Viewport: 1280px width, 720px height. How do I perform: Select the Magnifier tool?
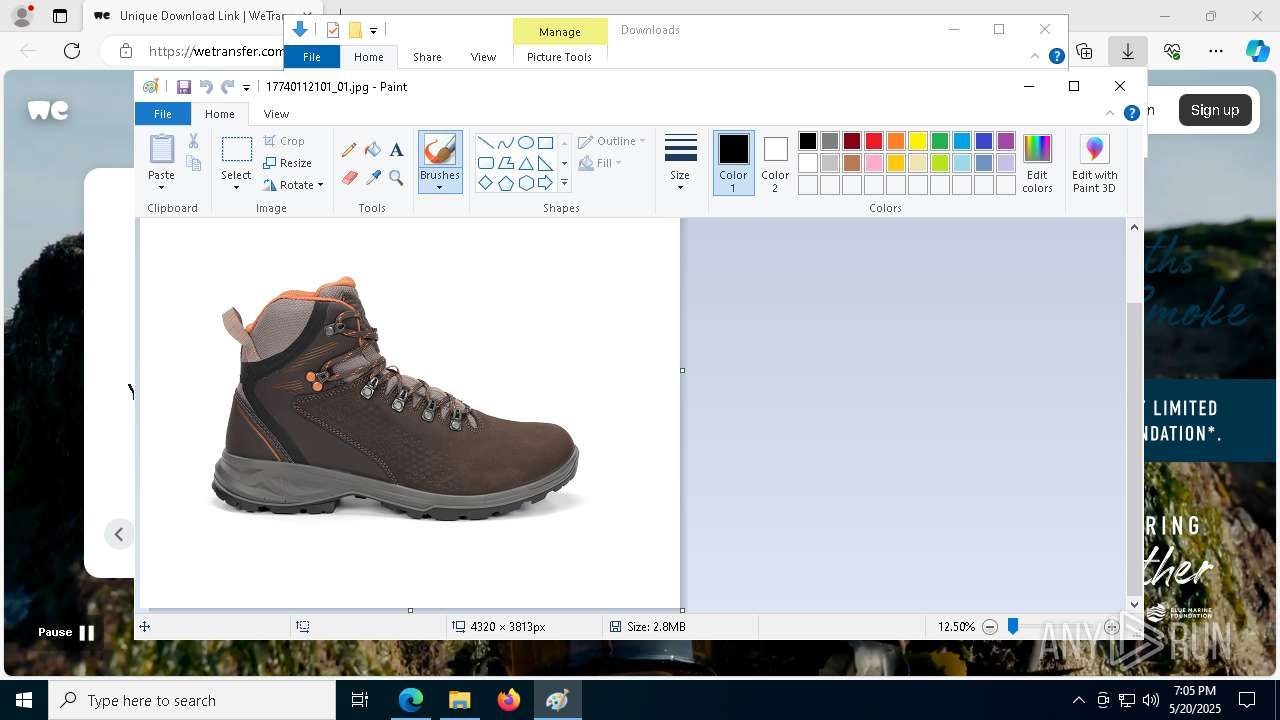[x=396, y=178]
